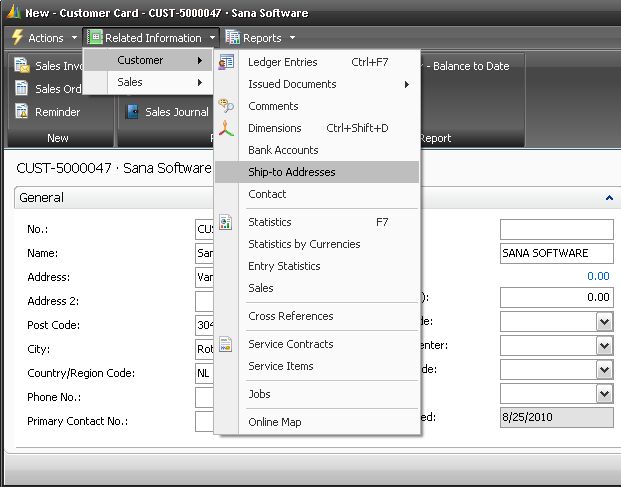Click the SANA SOFTWARE search name field
621x487 pixels.
pyautogui.click(x=556, y=253)
